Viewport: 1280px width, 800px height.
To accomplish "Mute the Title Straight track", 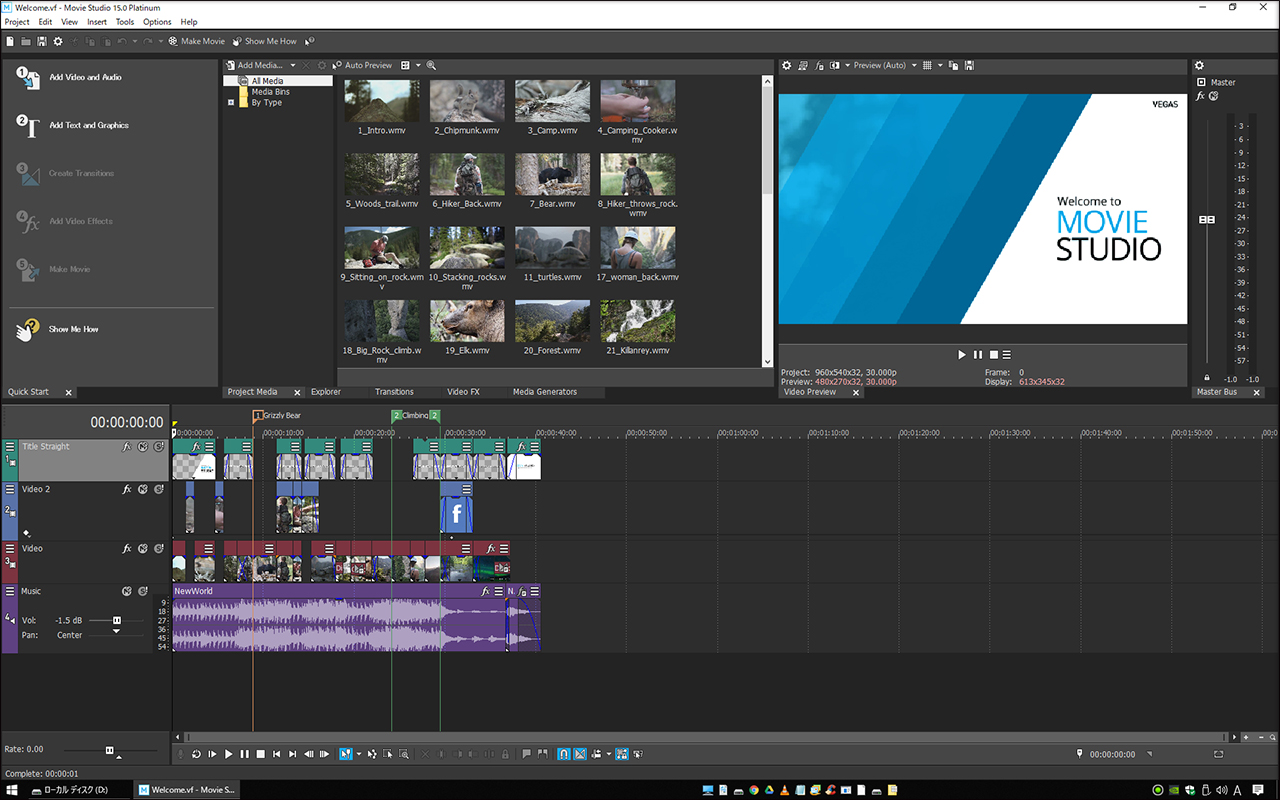I will click(x=143, y=447).
